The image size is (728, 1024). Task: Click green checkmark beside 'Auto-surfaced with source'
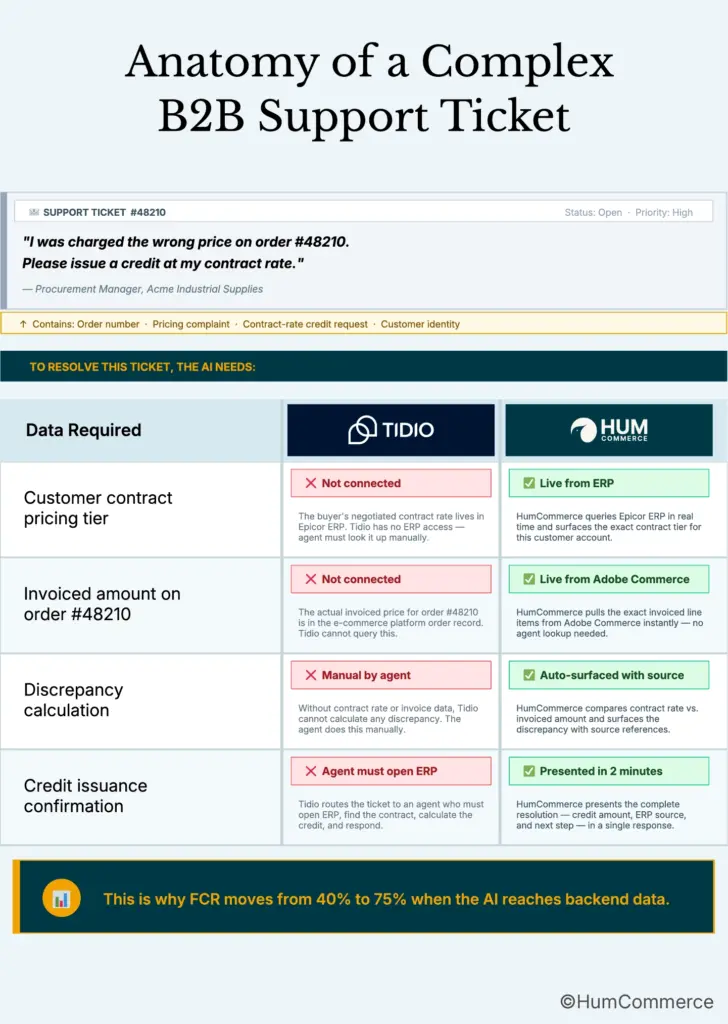click(x=529, y=675)
